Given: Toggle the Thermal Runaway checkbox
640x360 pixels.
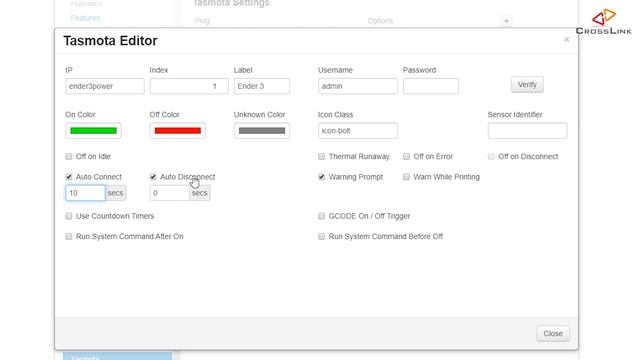Looking at the screenshot, I should pos(322,156).
